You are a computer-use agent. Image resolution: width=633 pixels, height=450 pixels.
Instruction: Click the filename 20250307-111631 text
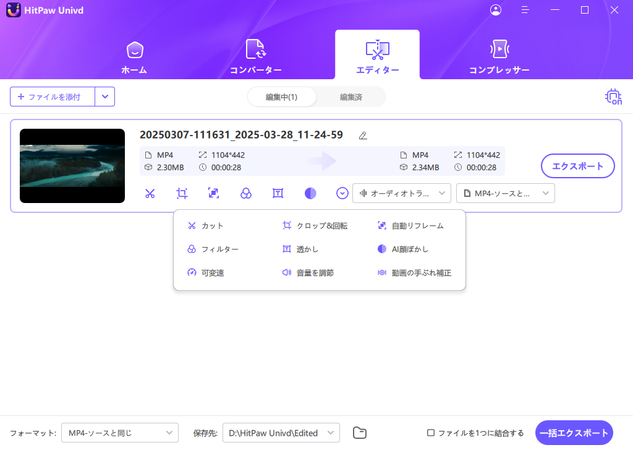(241, 135)
